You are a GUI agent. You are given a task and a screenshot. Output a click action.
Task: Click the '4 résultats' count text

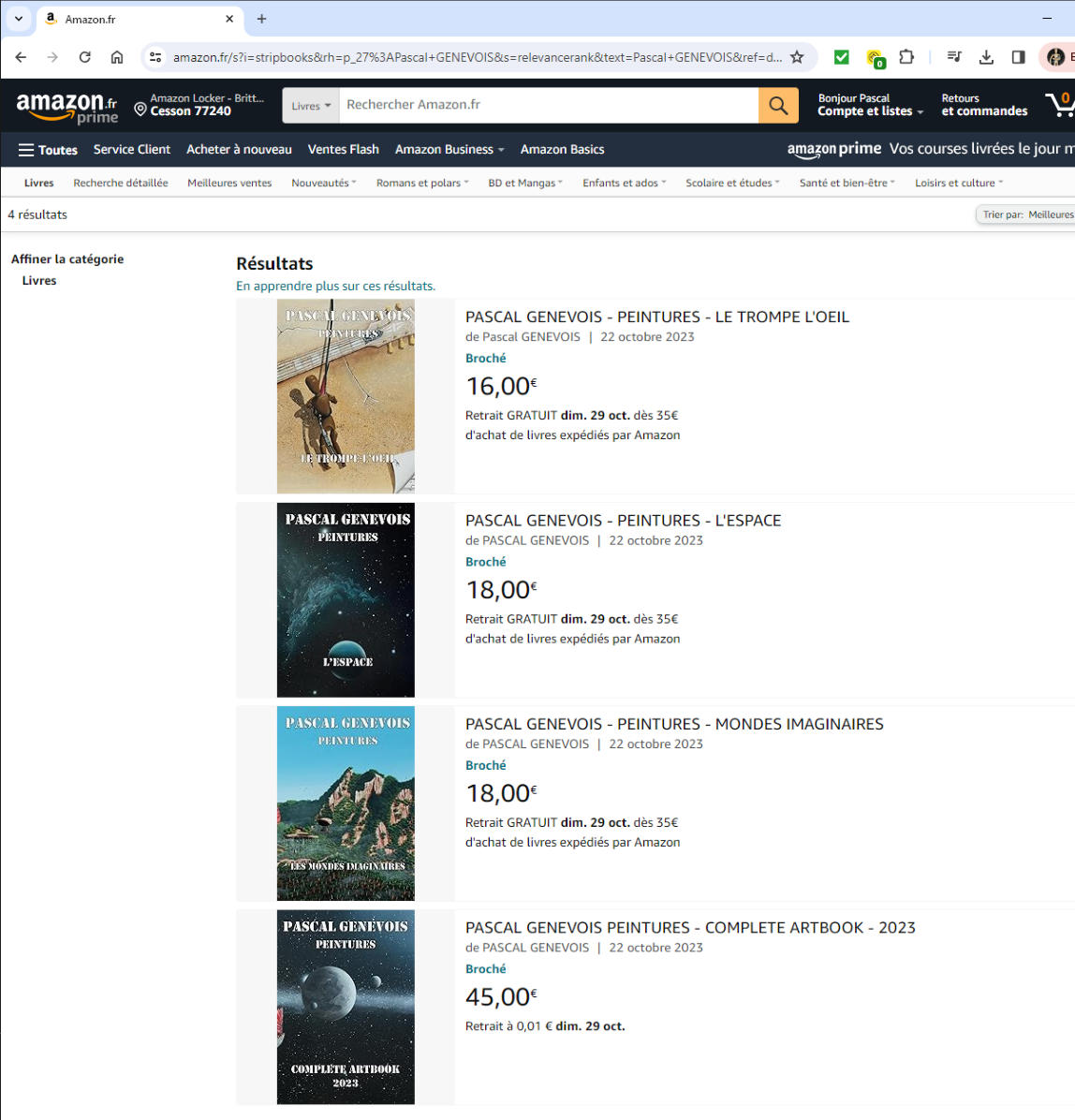coord(37,214)
